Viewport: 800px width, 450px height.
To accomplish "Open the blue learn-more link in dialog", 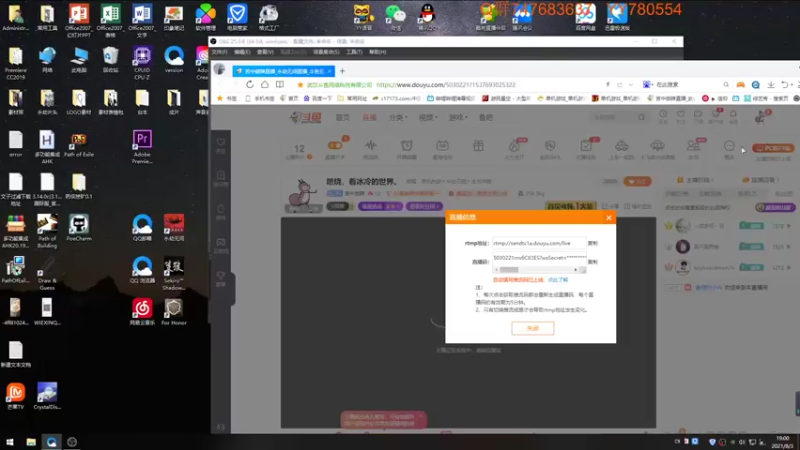I will [x=558, y=280].
